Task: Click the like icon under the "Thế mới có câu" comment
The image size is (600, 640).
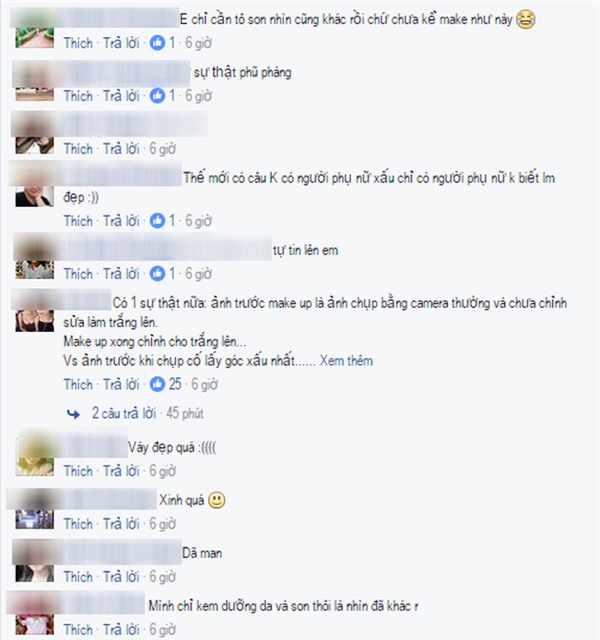Action: [x=157, y=221]
